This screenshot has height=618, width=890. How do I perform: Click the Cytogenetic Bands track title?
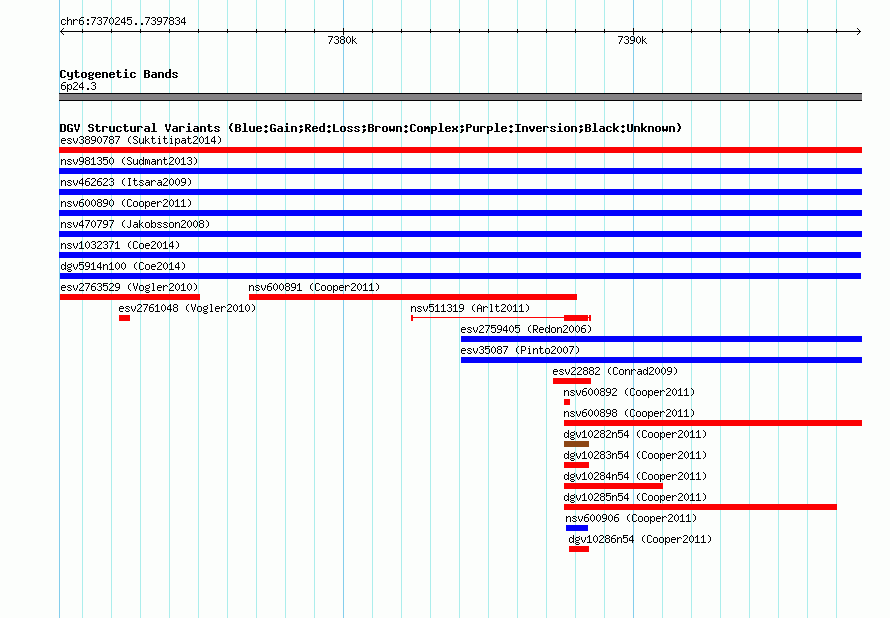[x=119, y=74]
